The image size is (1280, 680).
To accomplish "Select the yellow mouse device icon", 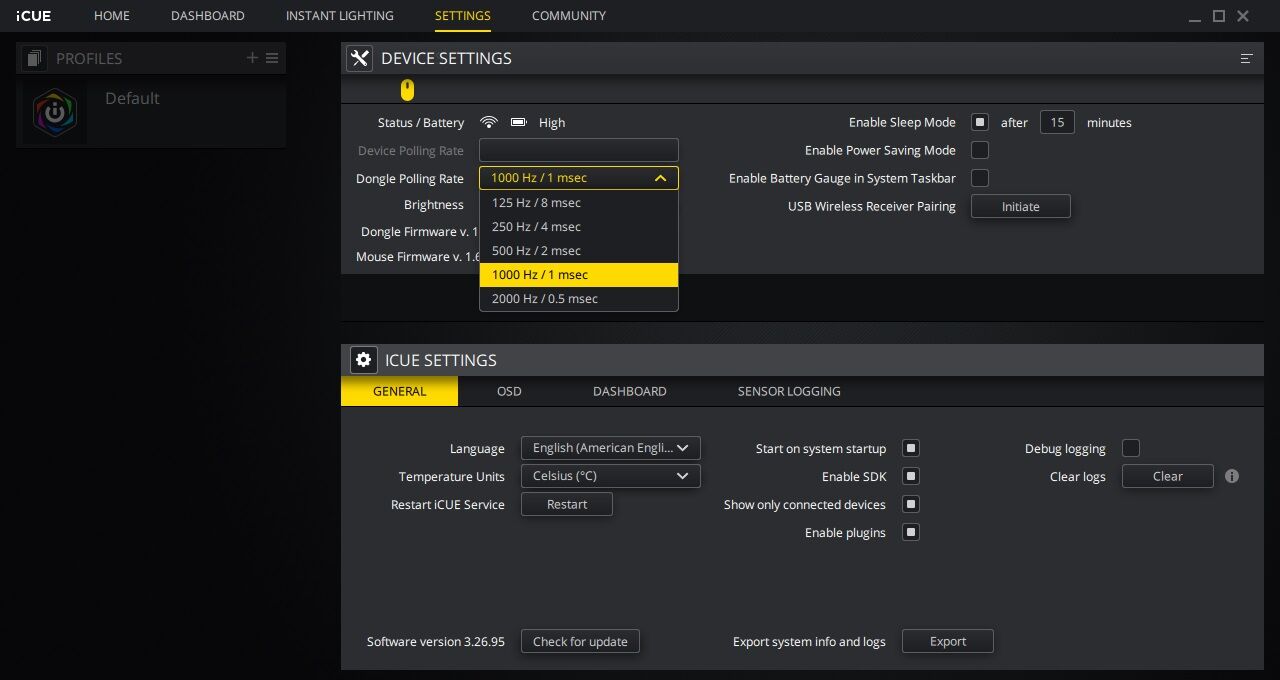I will tap(407, 90).
